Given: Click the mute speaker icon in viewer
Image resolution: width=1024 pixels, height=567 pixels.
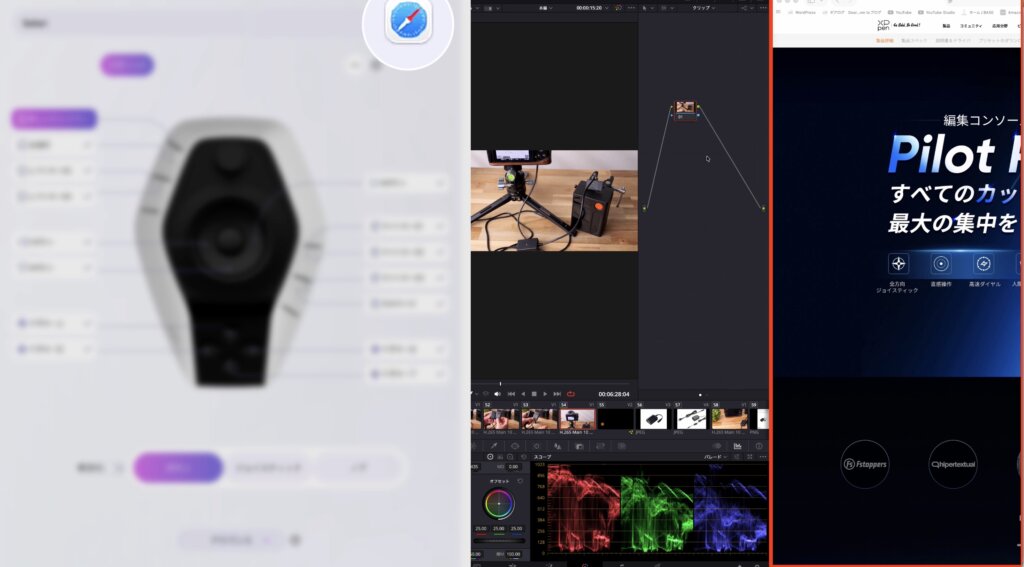Looking at the screenshot, I should [x=498, y=394].
